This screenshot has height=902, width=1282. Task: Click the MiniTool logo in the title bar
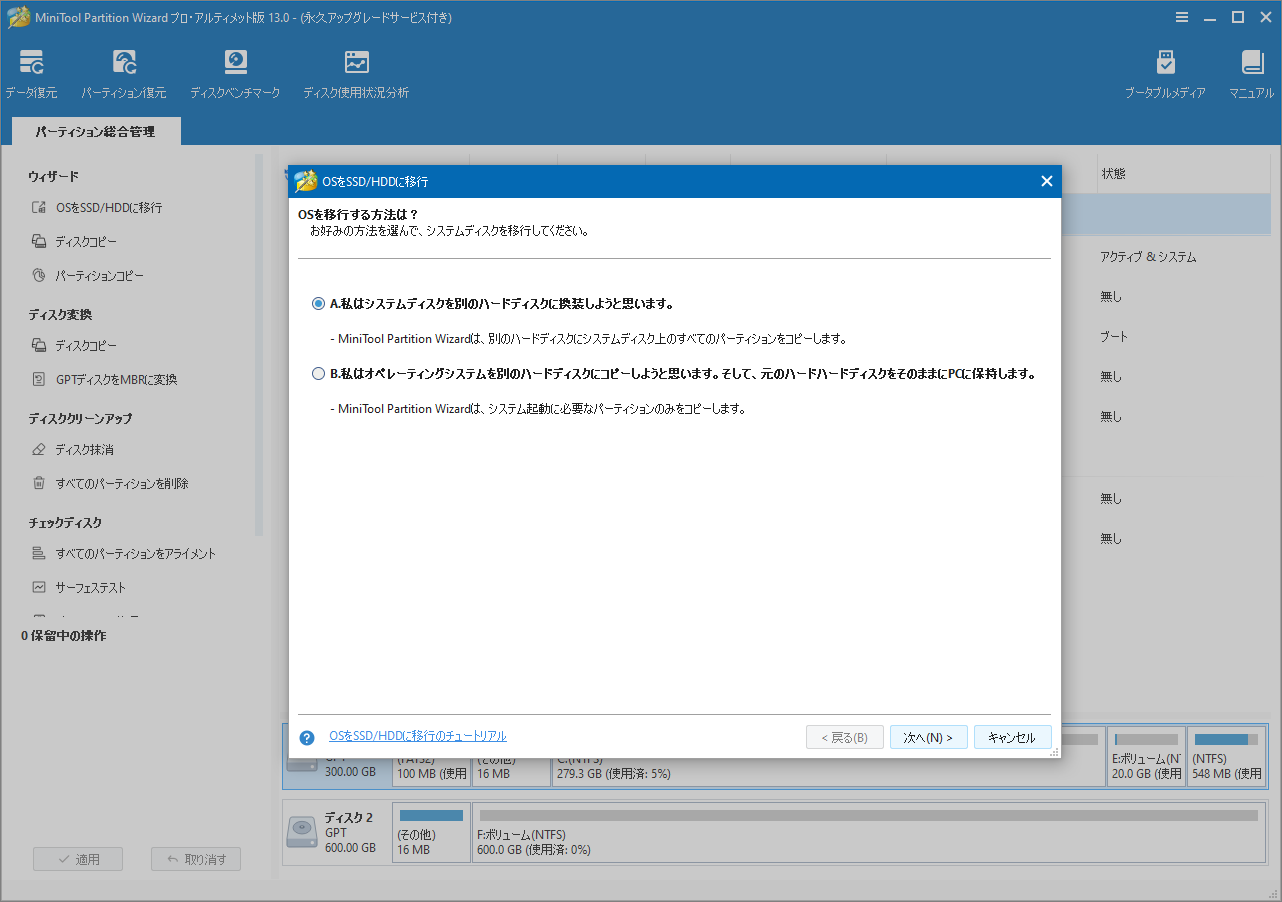click(19, 17)
